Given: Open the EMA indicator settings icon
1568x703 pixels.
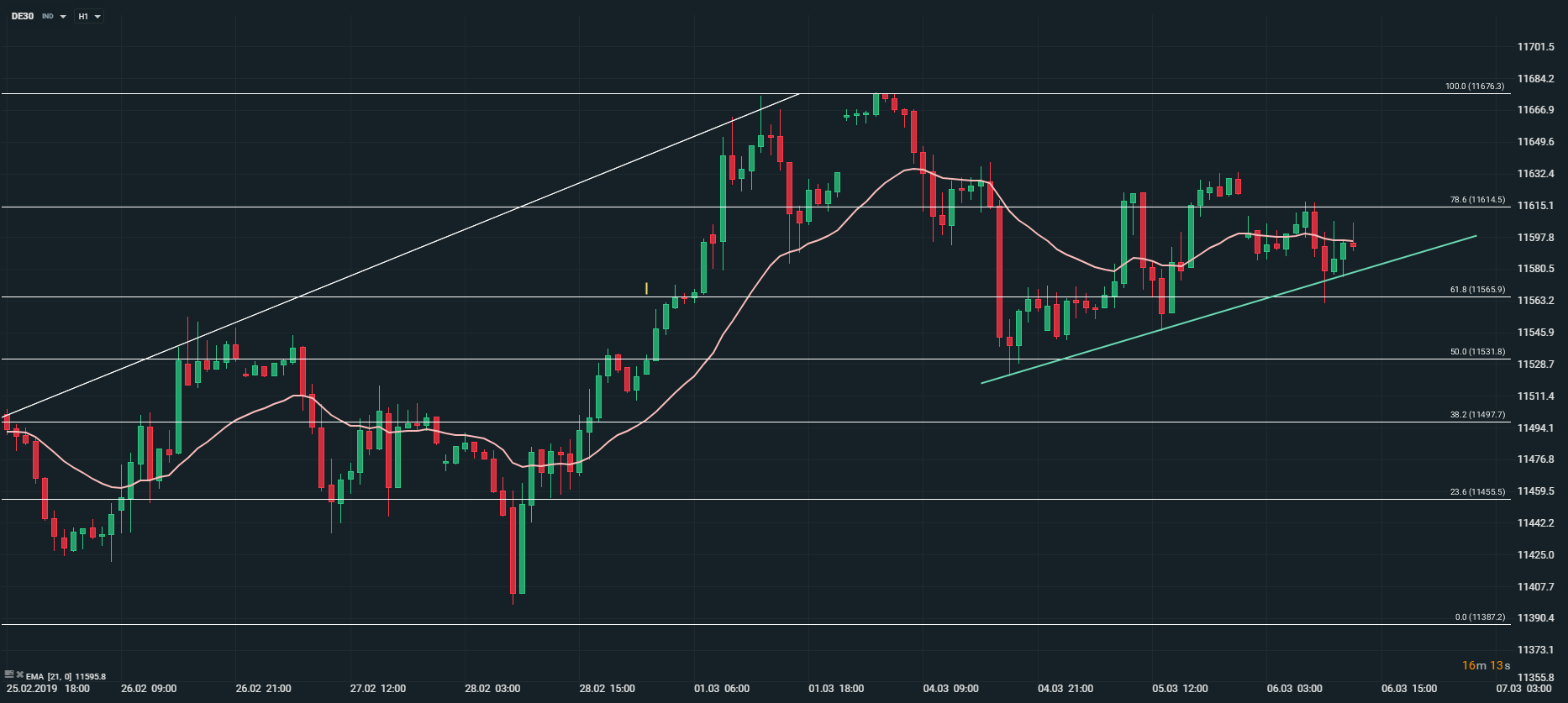Looking at the screenshot, I should pyautogui.click(x=8, y=674).
